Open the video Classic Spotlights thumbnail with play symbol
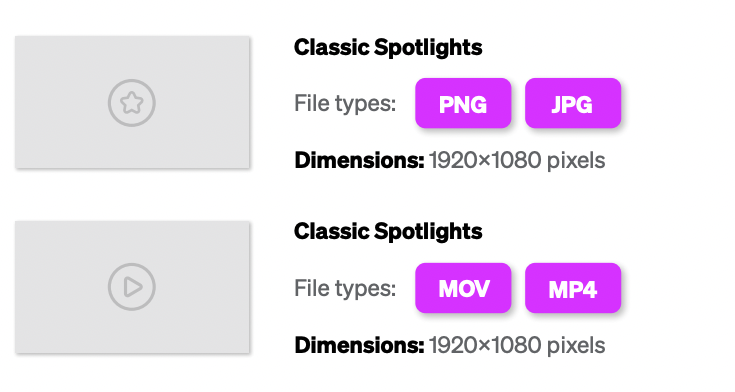 click(x=132, y=287)
